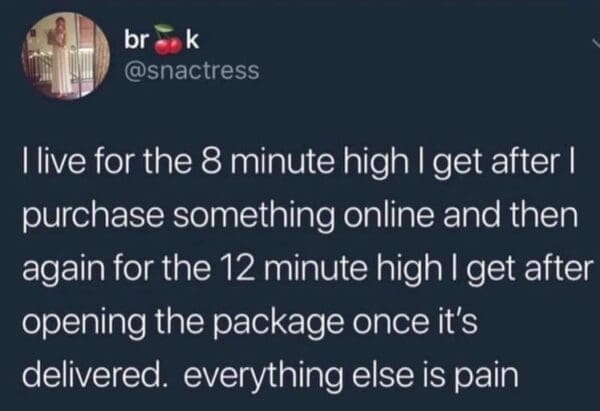Expand the tweet options chevron at top right
The image size is (600, 411).
[x=595, y=41]
